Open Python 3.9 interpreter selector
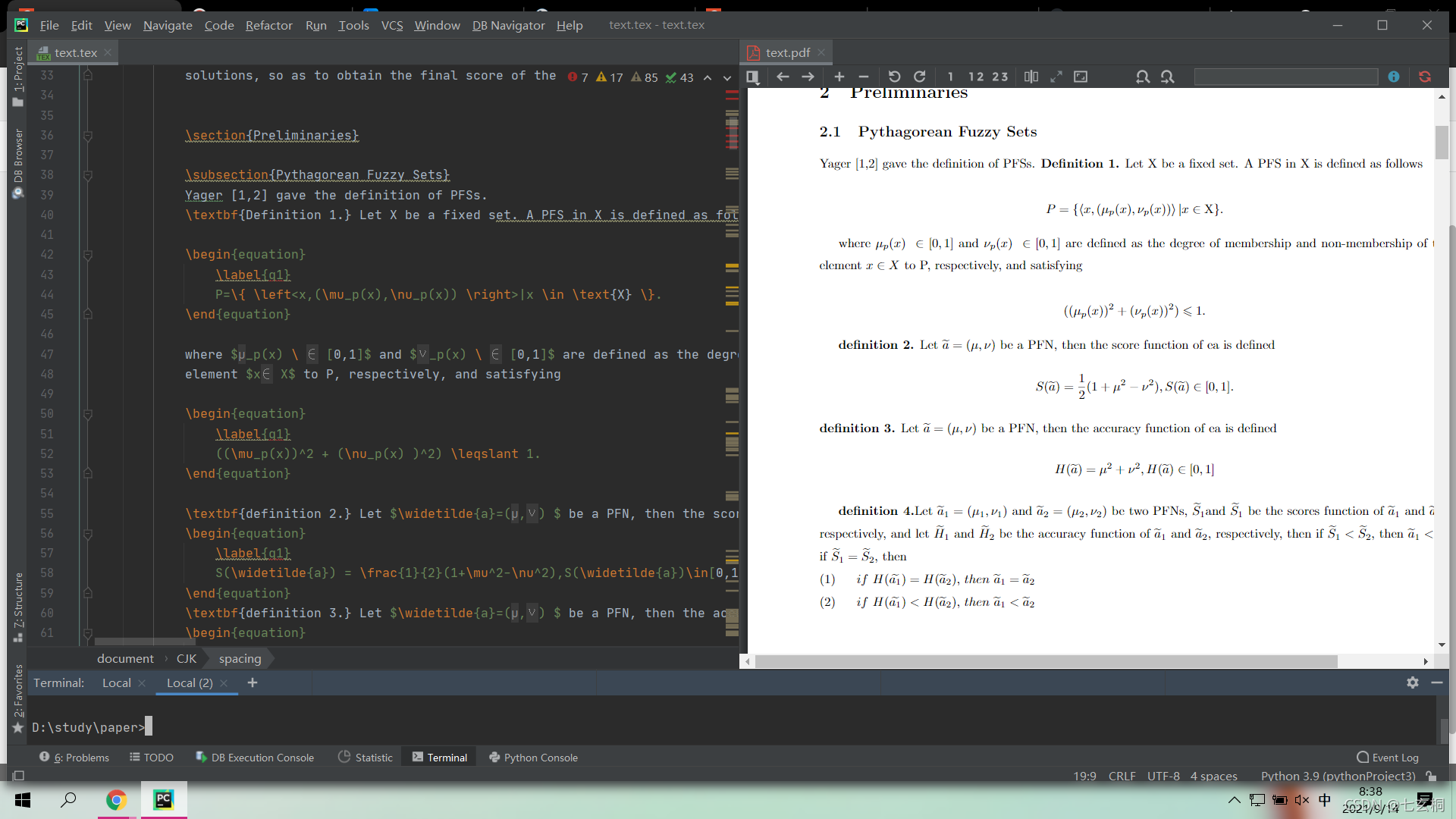 (x=1338, y=776)
